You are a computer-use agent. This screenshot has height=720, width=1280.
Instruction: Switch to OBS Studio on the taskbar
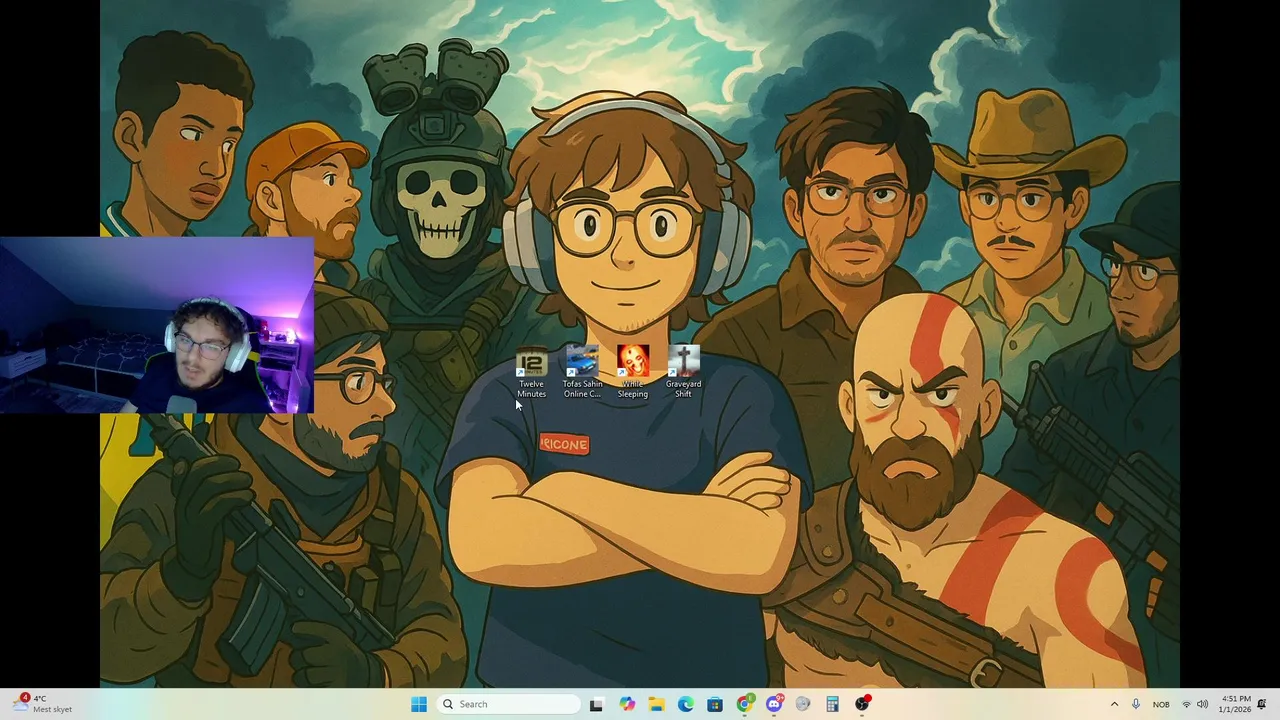pyautogui.click(x=862, y=704)
